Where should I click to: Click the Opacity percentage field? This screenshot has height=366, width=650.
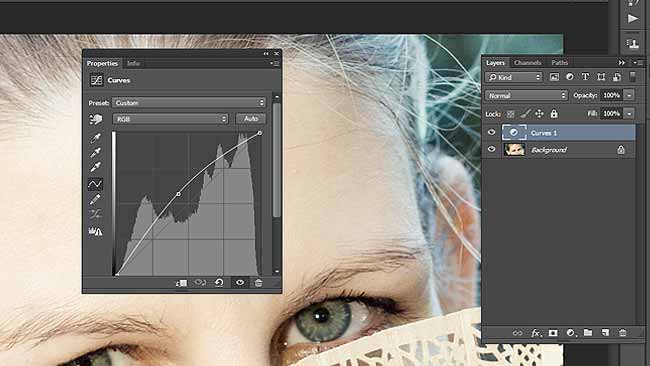611,95
